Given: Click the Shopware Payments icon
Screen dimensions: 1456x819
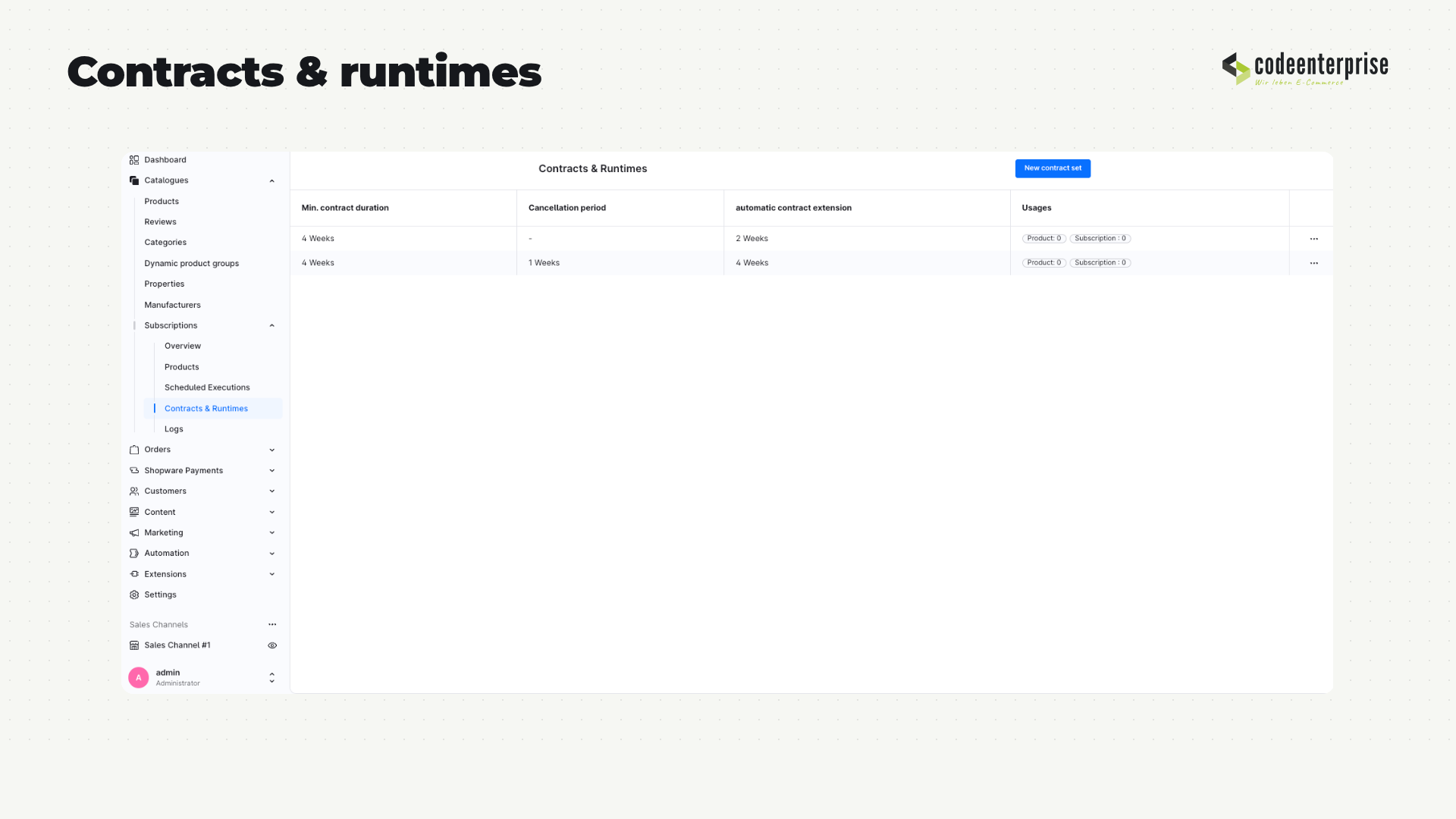Looking at the screenshot, I should 134,470.
